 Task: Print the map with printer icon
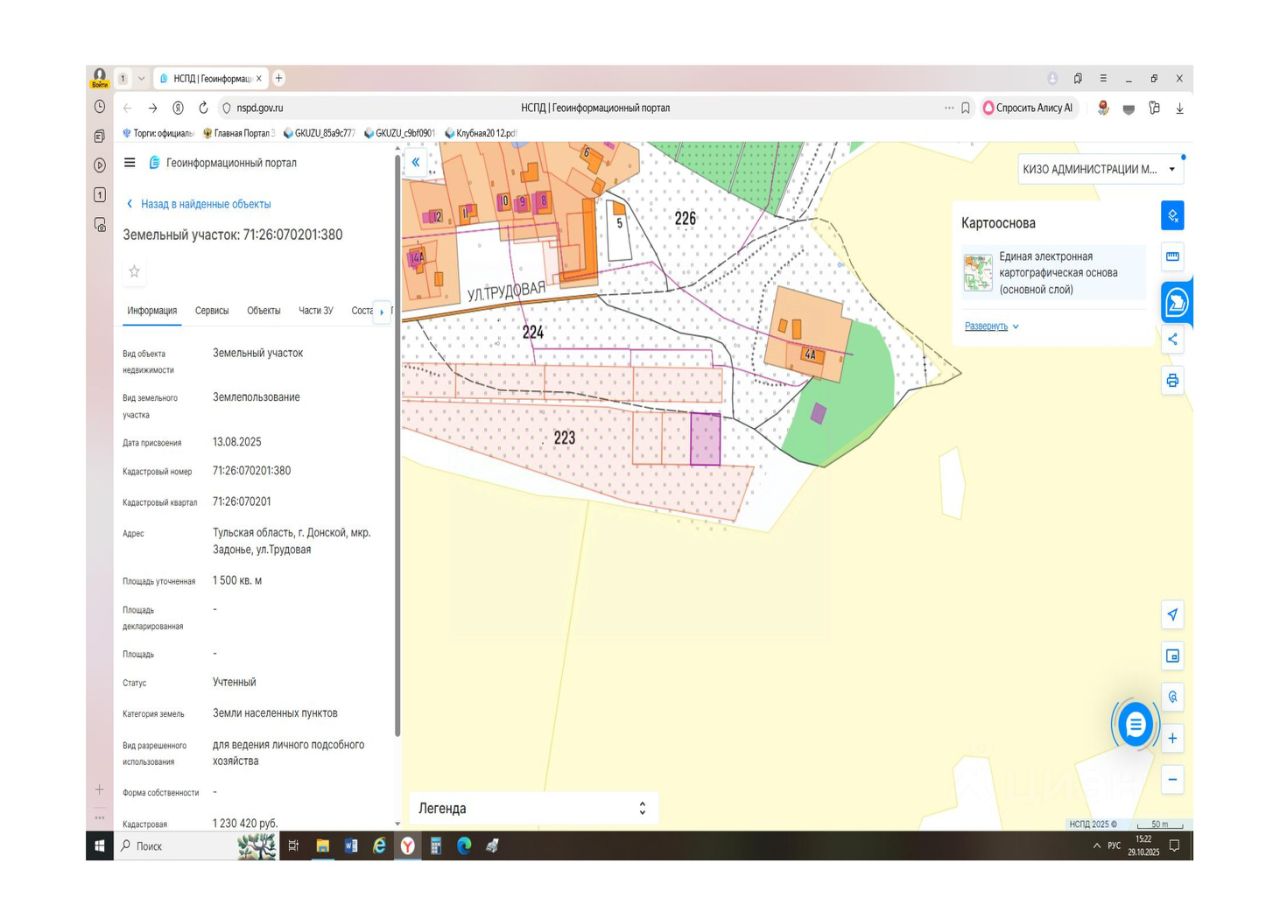click(1173, 381)
